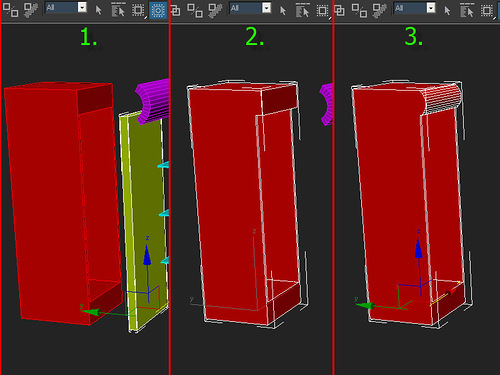Choose Select Object arrow tool in panel 2 toolbar
The width and height of the screenshot is (500, 375).
283,11
